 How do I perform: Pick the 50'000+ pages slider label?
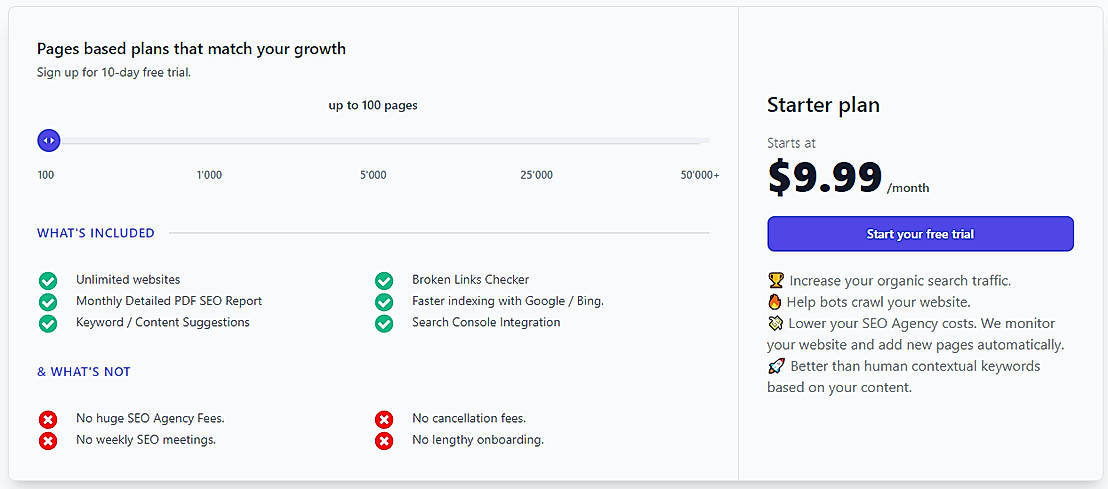(699, 175)
